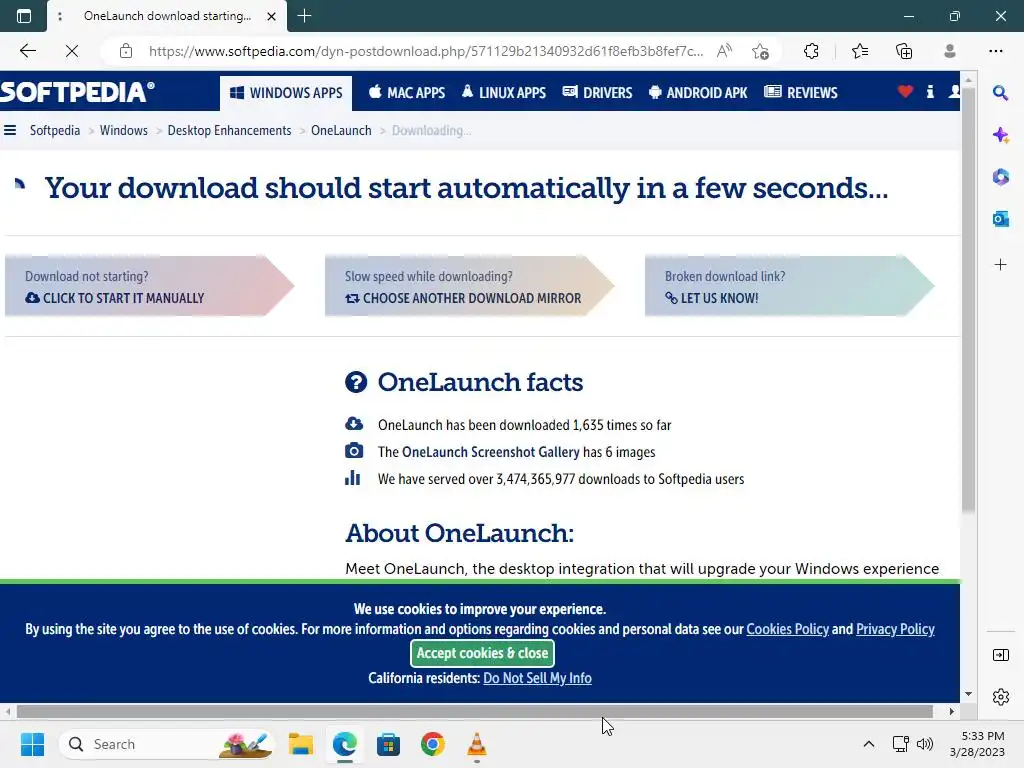The height and width of the screenshot is (768, 1024).
Task: Open the Copilot sparkle sidebar icon
Action: click(x=1000, y=135)
